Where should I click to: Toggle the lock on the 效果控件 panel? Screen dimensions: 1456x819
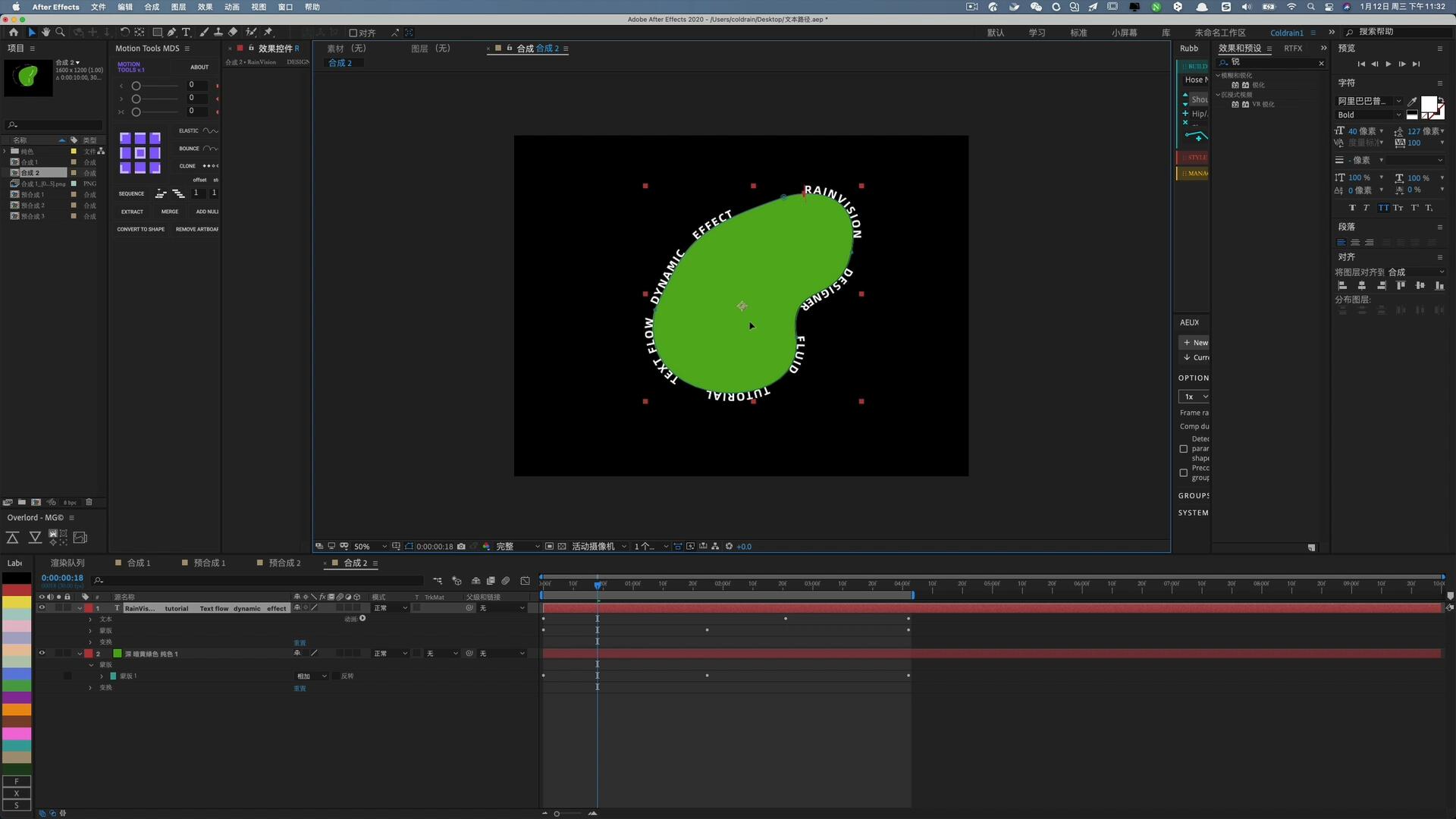[x=251, y=49]
